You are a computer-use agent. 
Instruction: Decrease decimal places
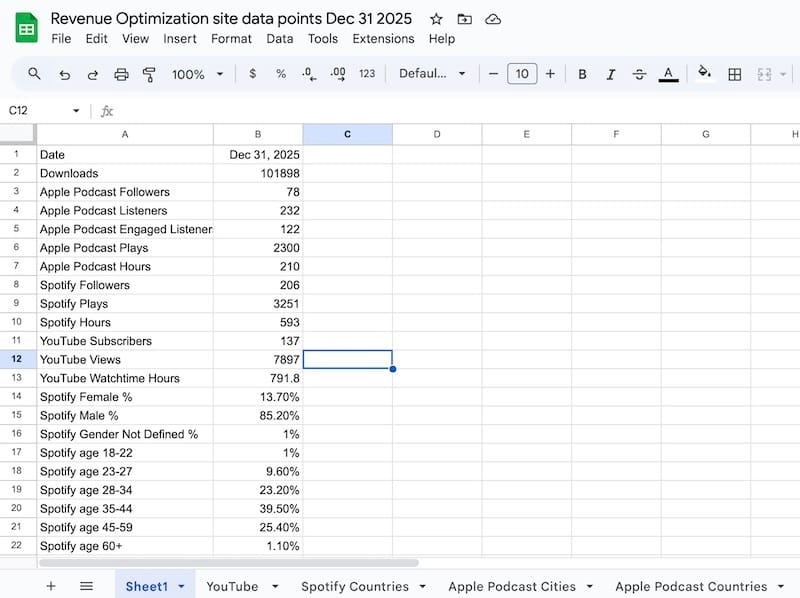coord(309,74)
